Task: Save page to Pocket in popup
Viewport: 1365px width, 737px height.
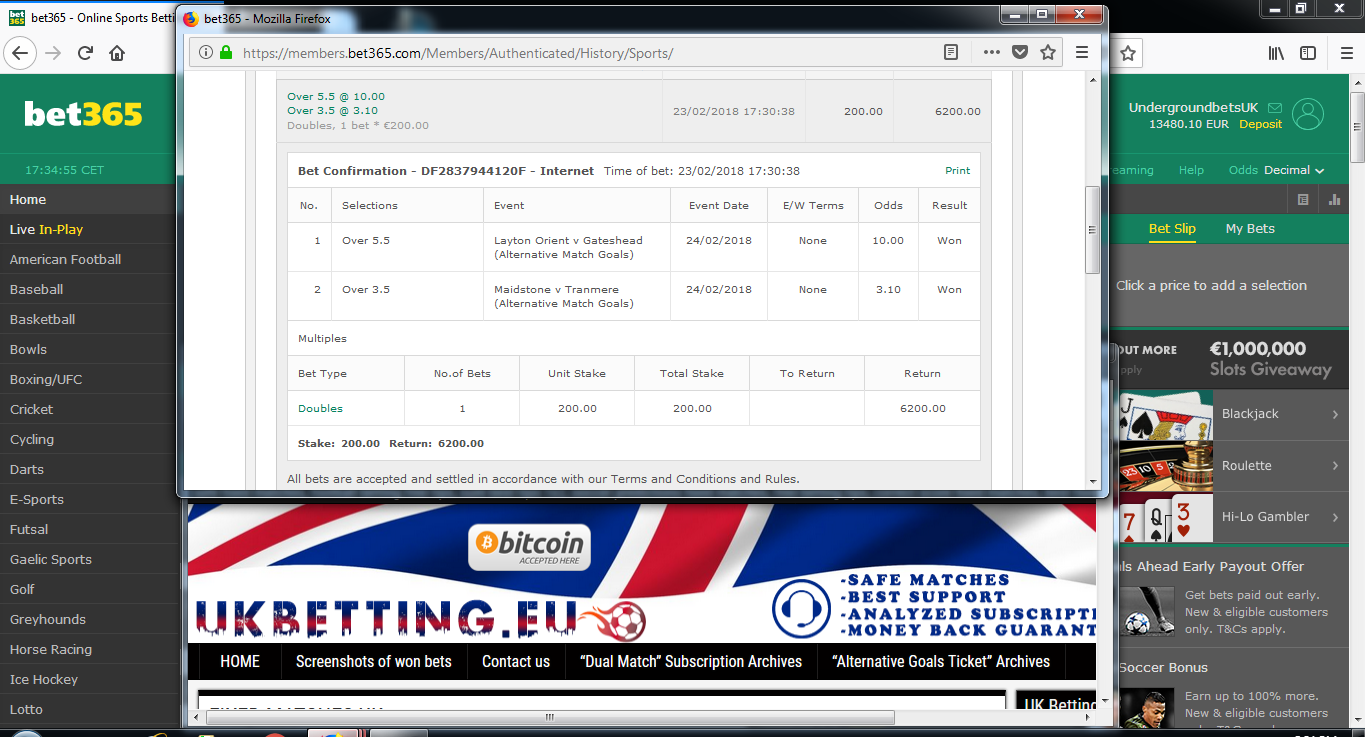Action: tap(1019, 52)
